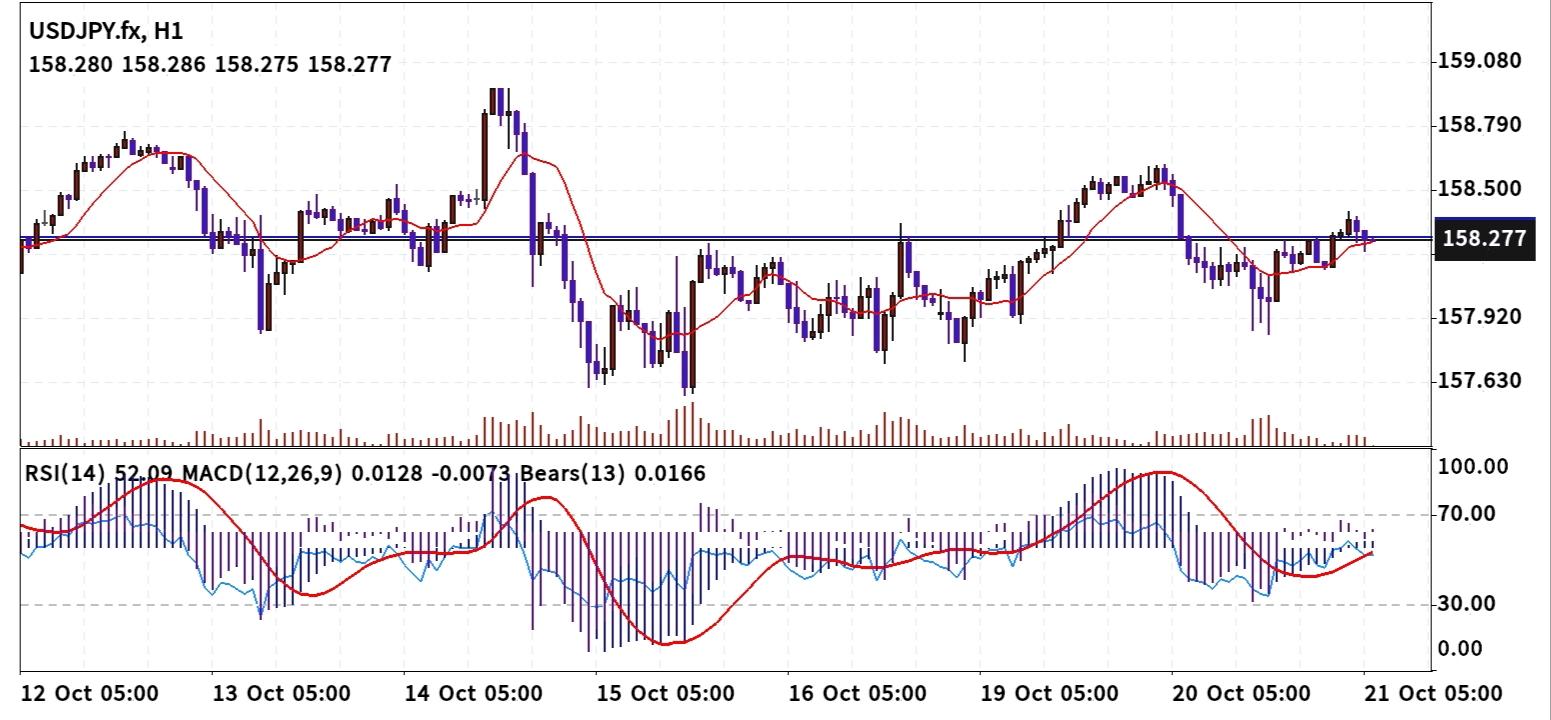Click the 15 Oct 05:00 time label

coord(665,694)
